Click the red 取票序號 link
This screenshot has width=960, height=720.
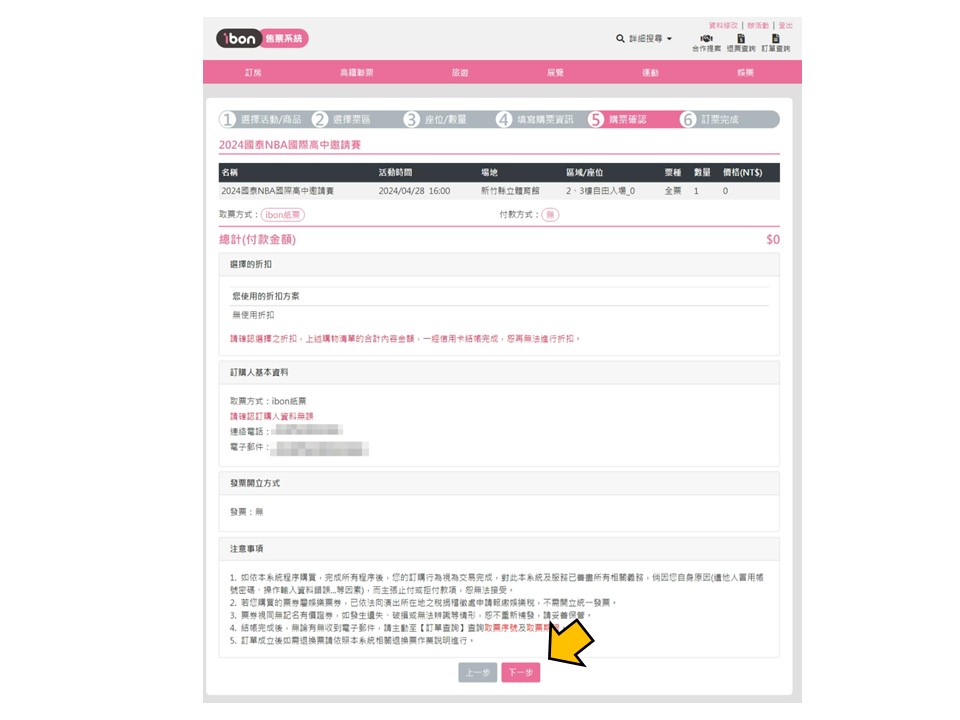(500, 627)
